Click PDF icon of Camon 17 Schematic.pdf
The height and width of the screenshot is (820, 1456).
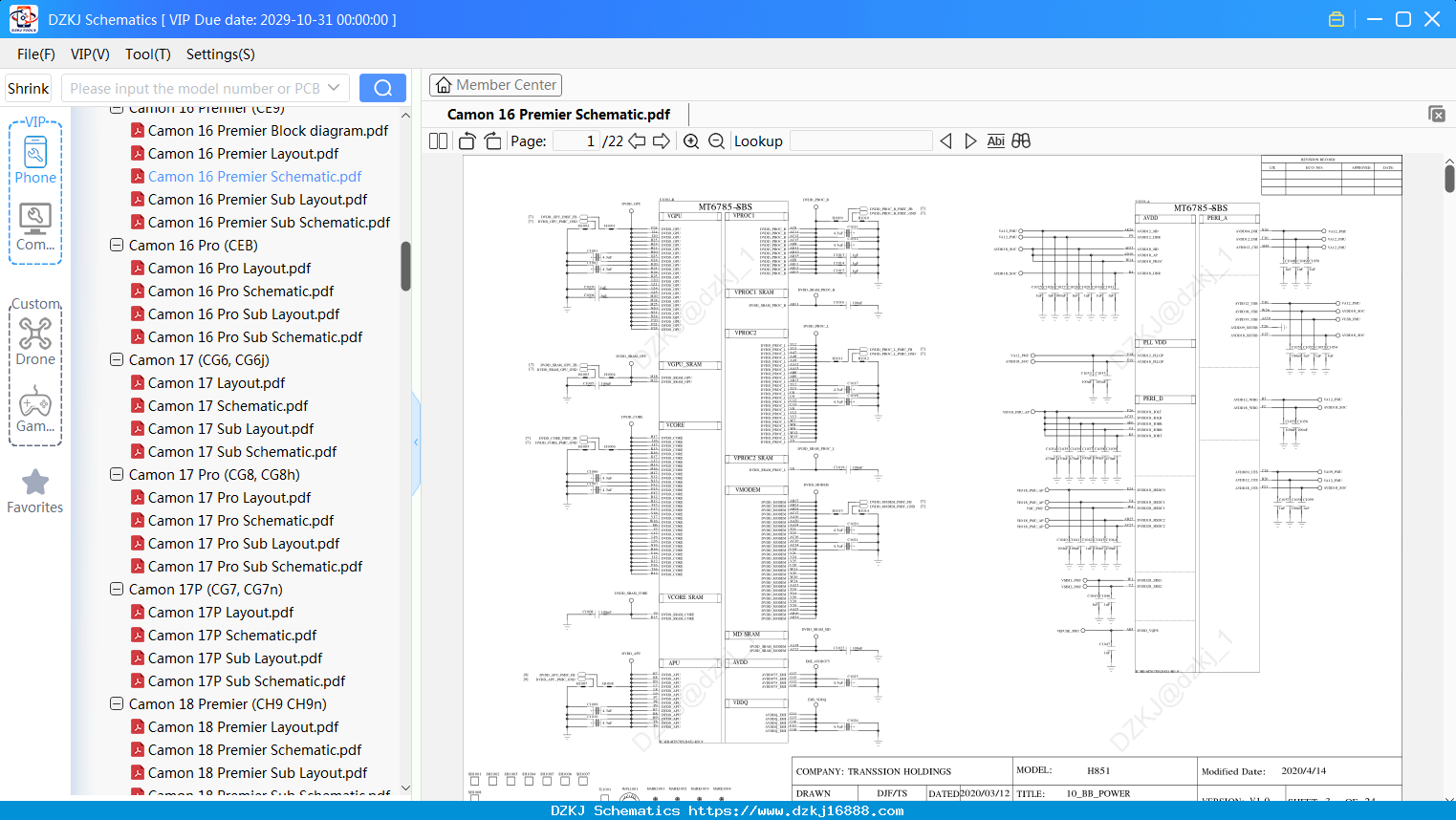click(138, 405)
